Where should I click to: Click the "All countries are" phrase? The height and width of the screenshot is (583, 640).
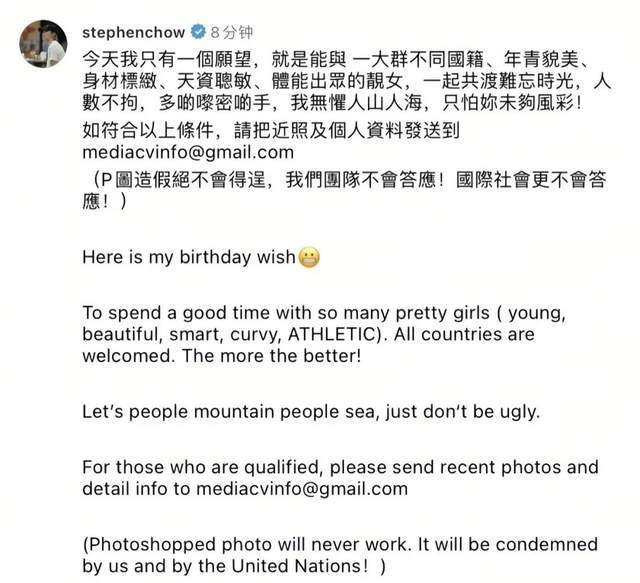[464, 334]
